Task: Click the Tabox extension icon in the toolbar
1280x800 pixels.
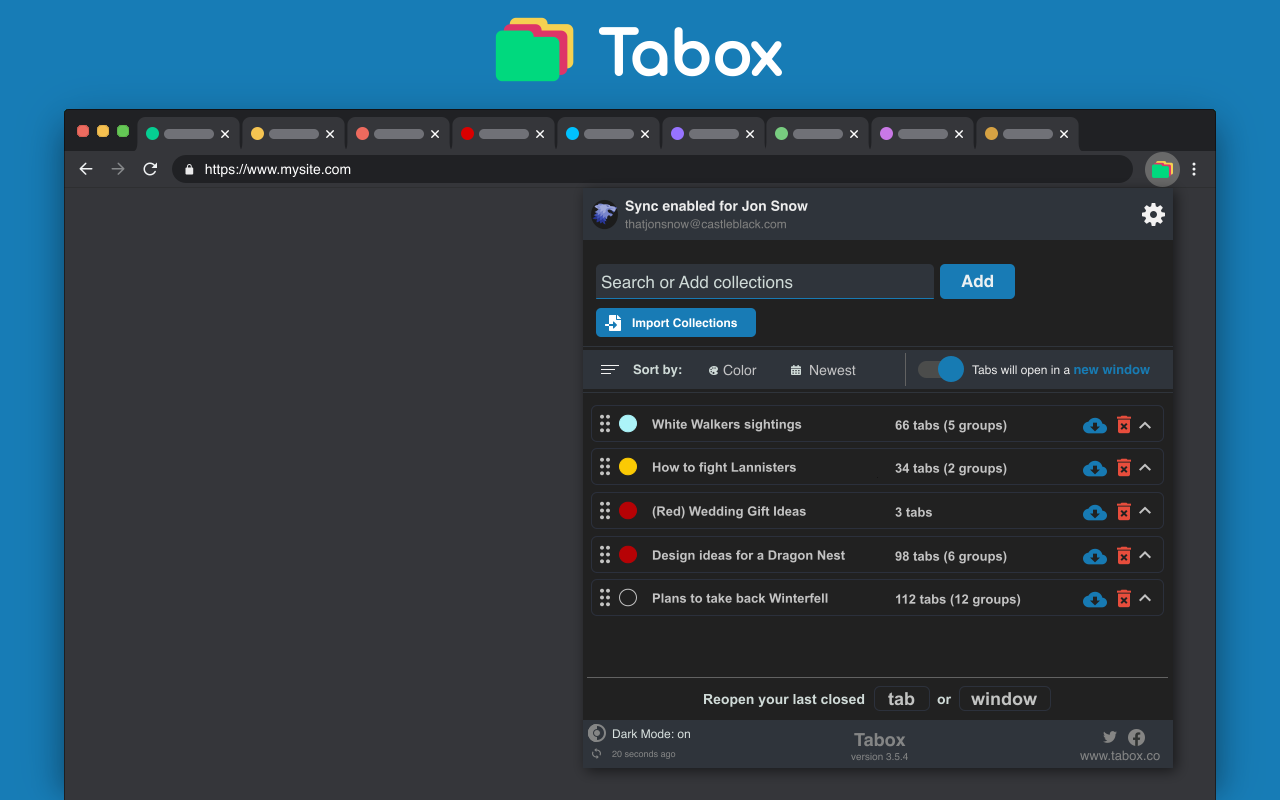Action: 1161,169
